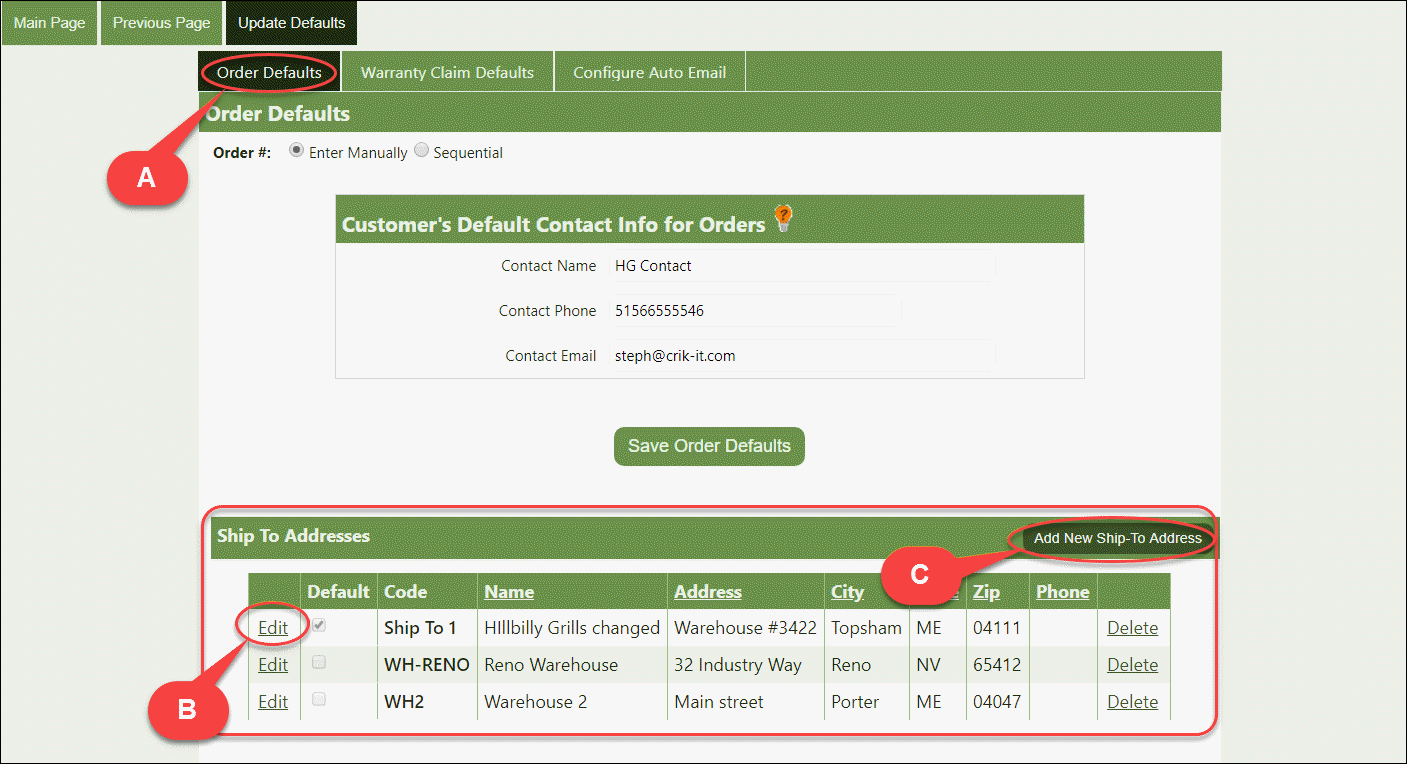Click Add New Ship-To Address button
Image resolution: width=1407 pixels, height=764 pixels.
[1117, 538]
